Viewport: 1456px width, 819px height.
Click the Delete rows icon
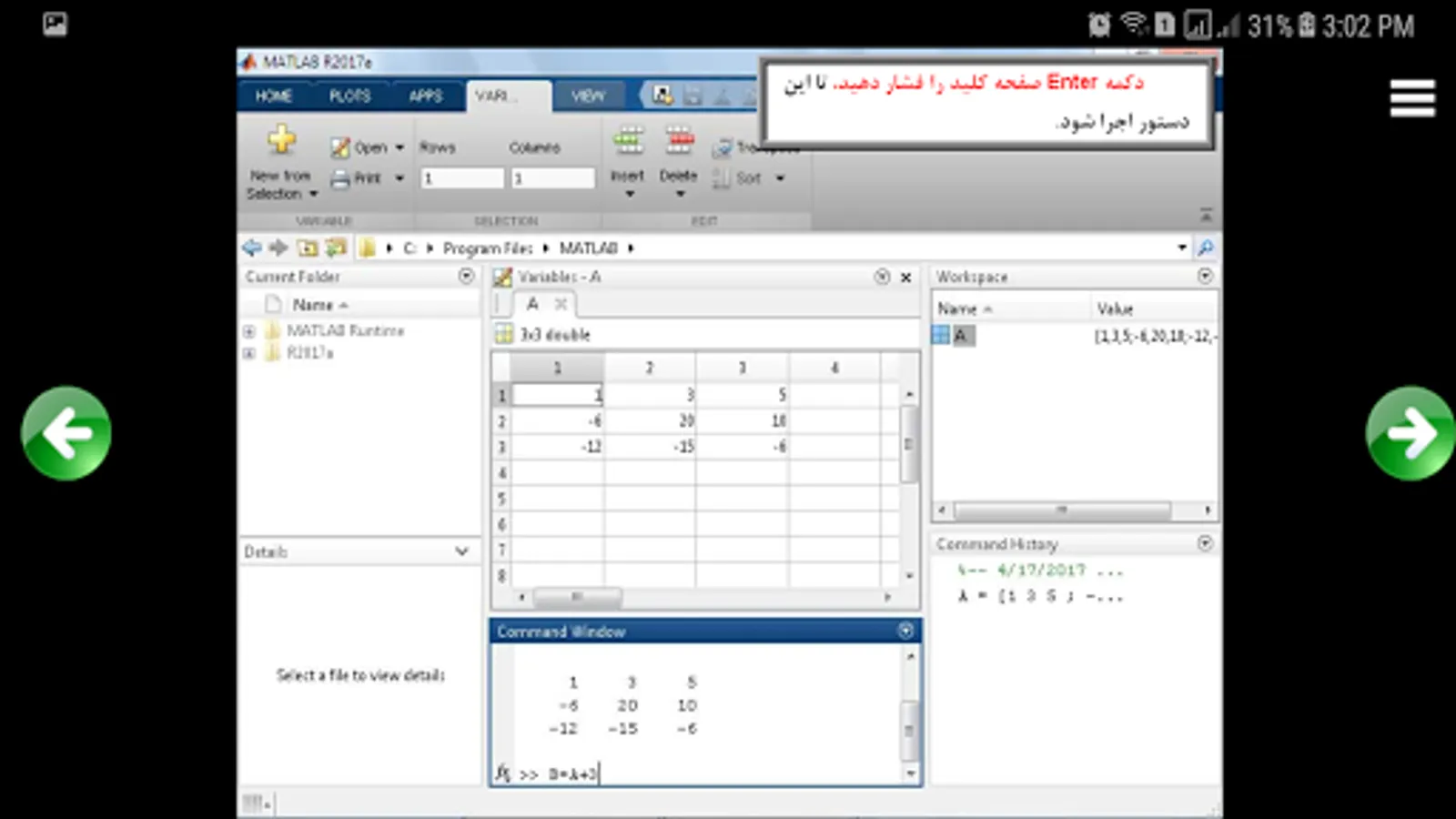[x=679, y=141]
